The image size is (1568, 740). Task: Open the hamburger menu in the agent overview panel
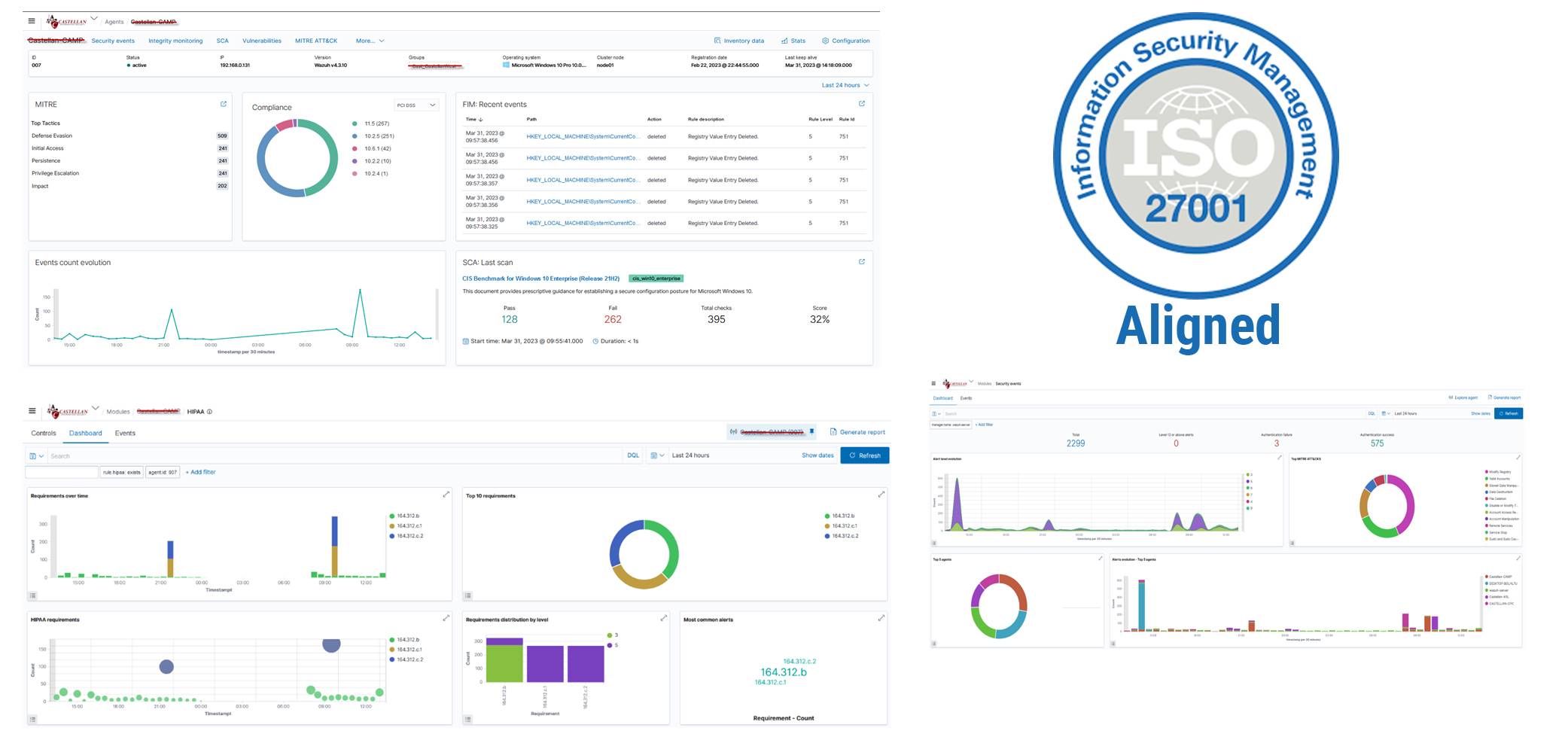click(x=32, y=21)
